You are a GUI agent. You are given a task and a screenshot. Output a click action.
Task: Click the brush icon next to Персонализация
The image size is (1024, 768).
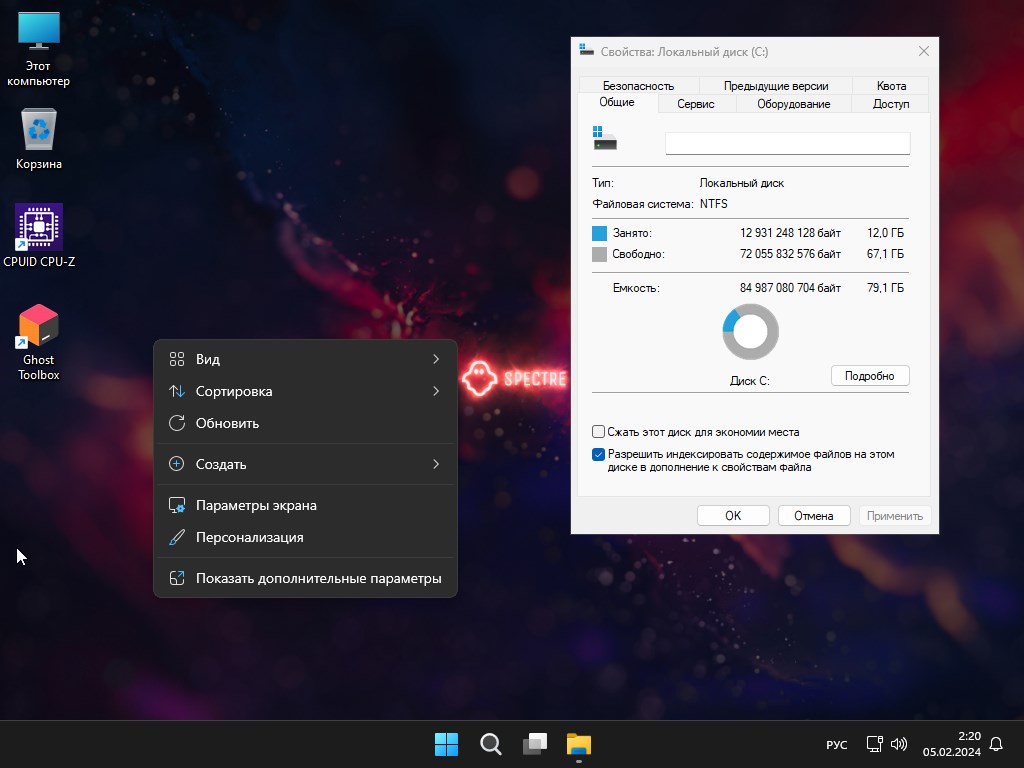tap(177, 537)
